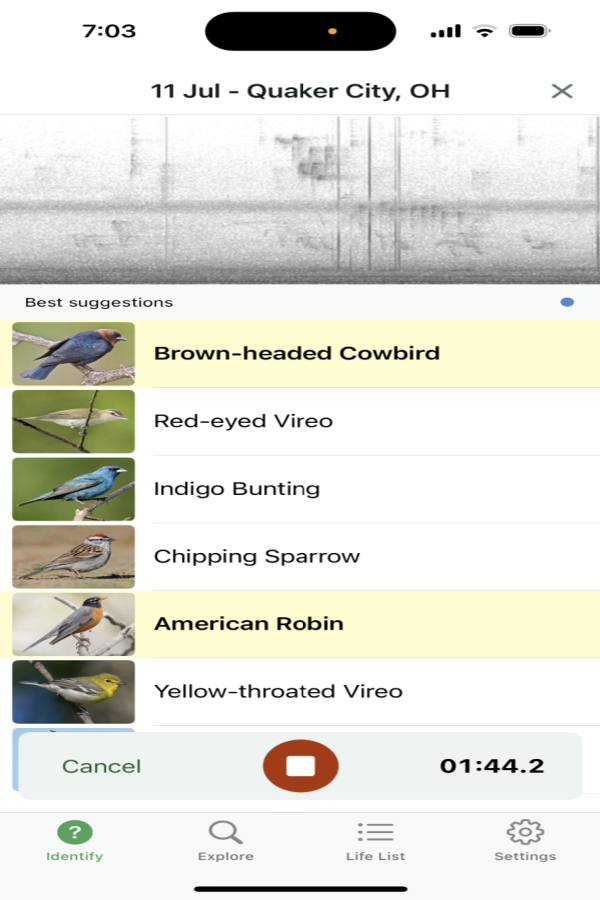This screenshot has width=600, height=900.
Task: Open the Settings gear tab
Action: 525,840
